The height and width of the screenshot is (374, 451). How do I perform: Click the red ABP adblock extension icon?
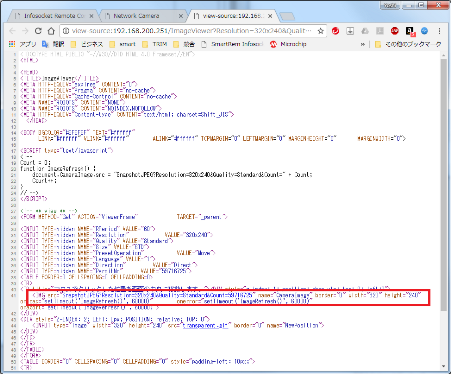pyautogui.click(x=395, y=31)
